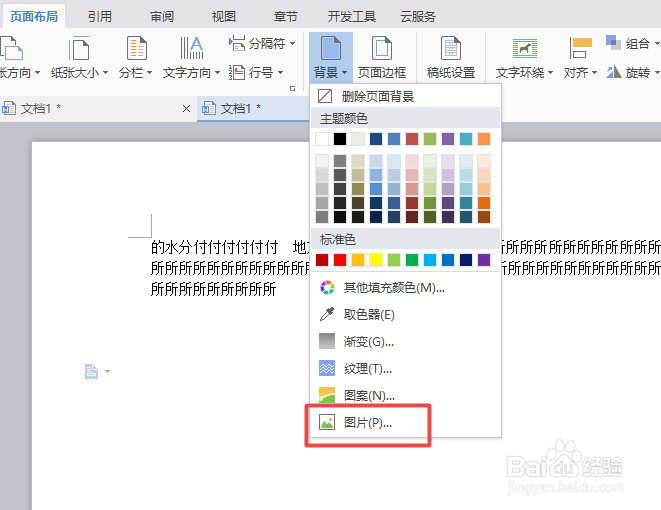Select the 取色器 eyedropper icon
Viewport: 661px width, 510px height.
point(327,314)
